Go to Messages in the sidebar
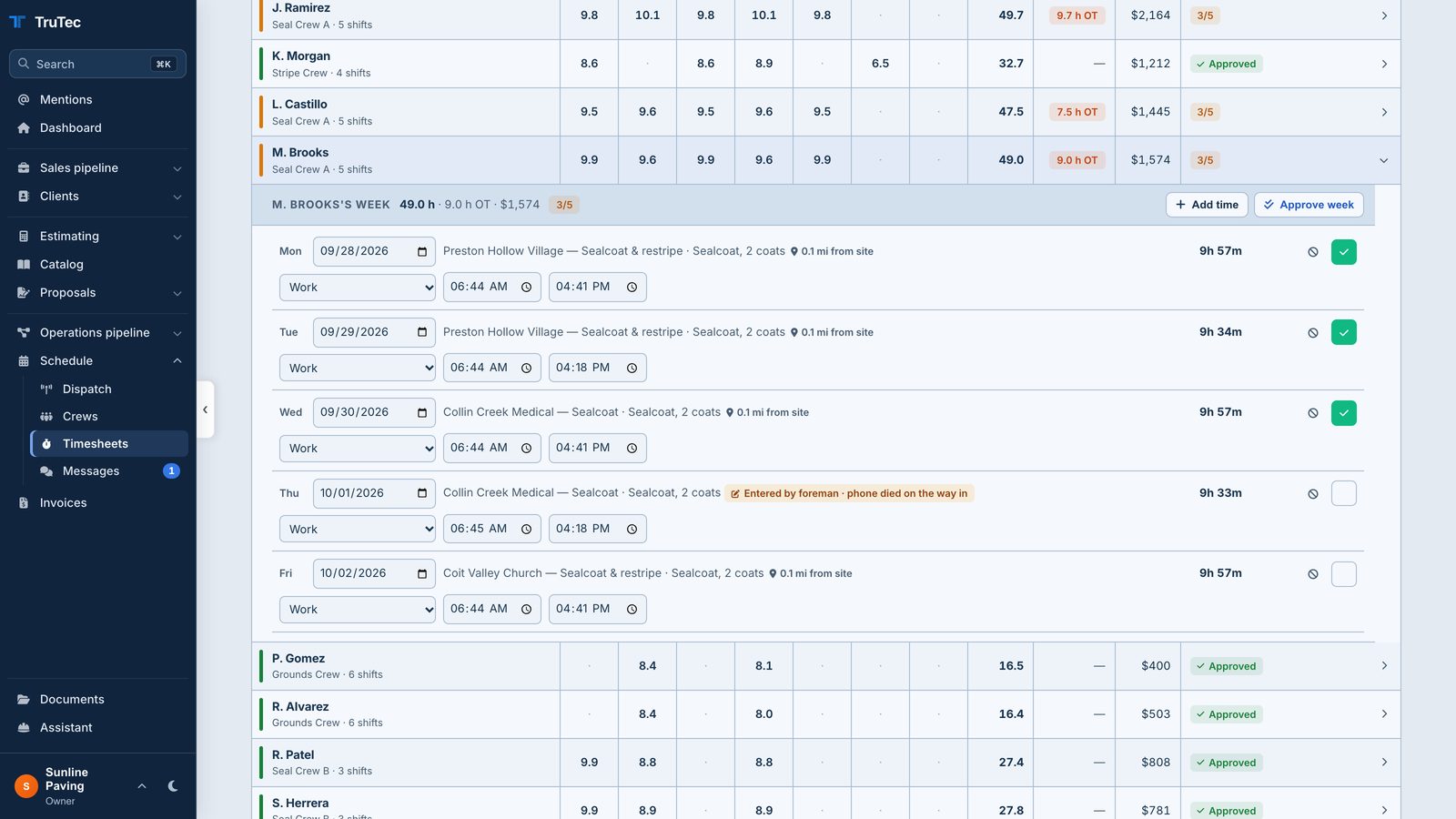 (x=109, y=471)
